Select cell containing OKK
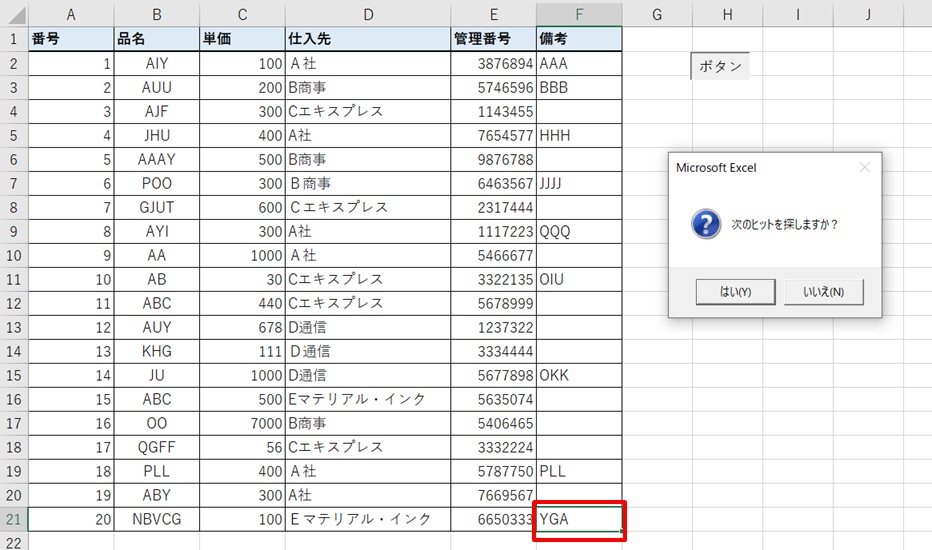Viewport: 932px width, 550px height. (579, 375)
